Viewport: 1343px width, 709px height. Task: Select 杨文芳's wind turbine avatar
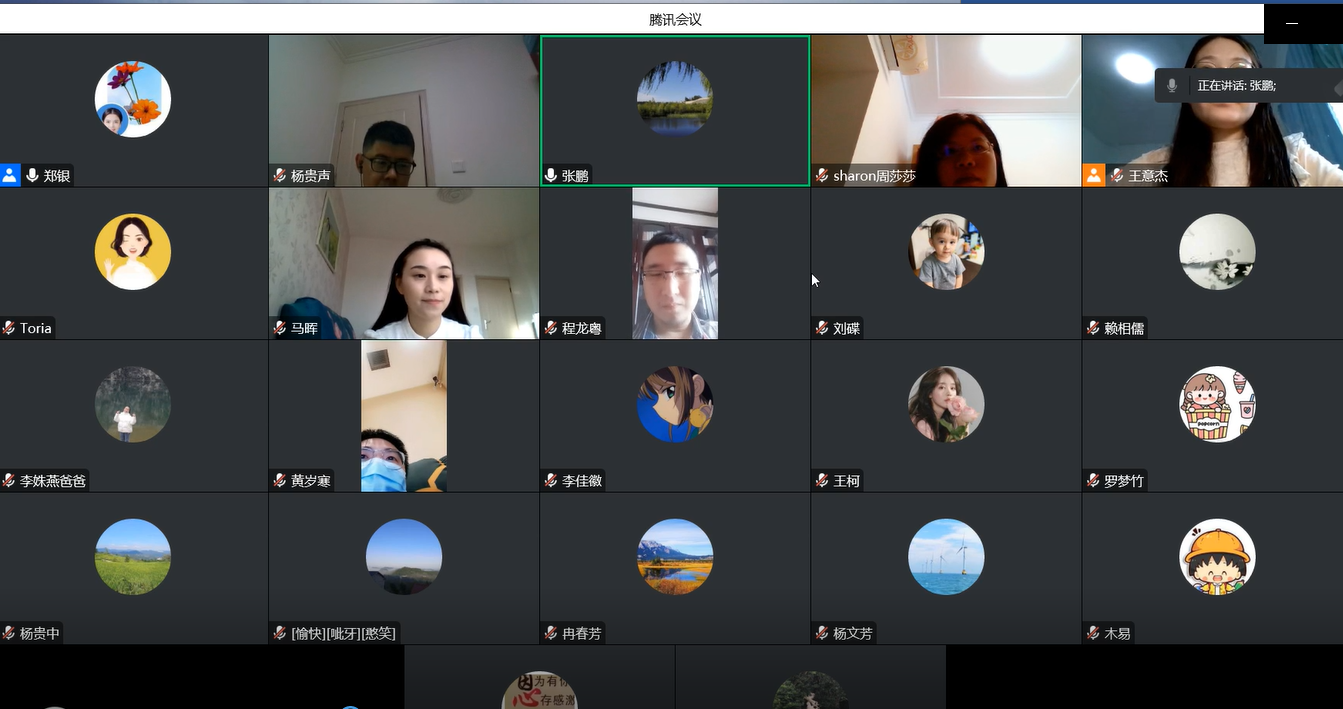click(946, 557)
